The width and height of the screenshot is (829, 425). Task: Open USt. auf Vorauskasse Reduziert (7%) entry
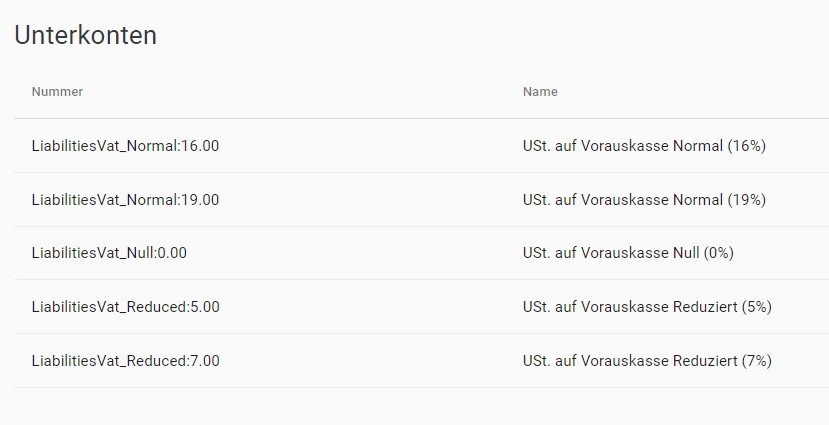point(647,361)
